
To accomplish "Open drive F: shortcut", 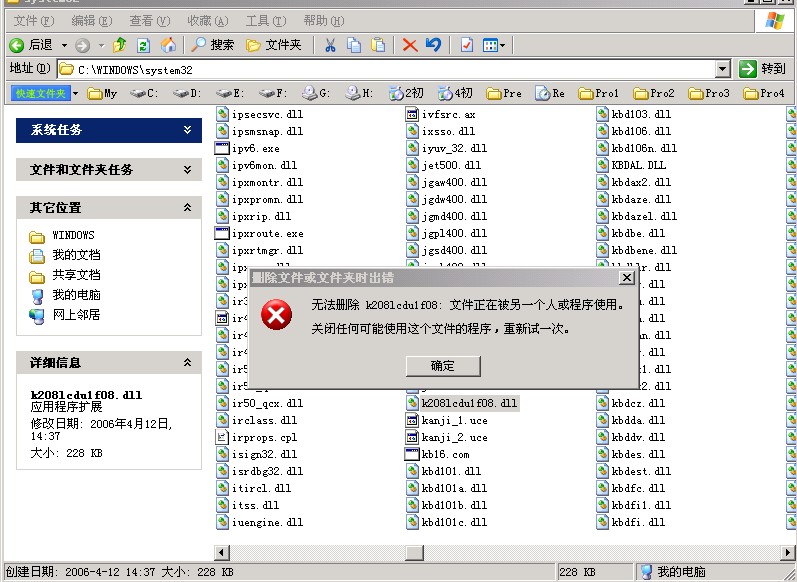I will [x=273, y=94].
